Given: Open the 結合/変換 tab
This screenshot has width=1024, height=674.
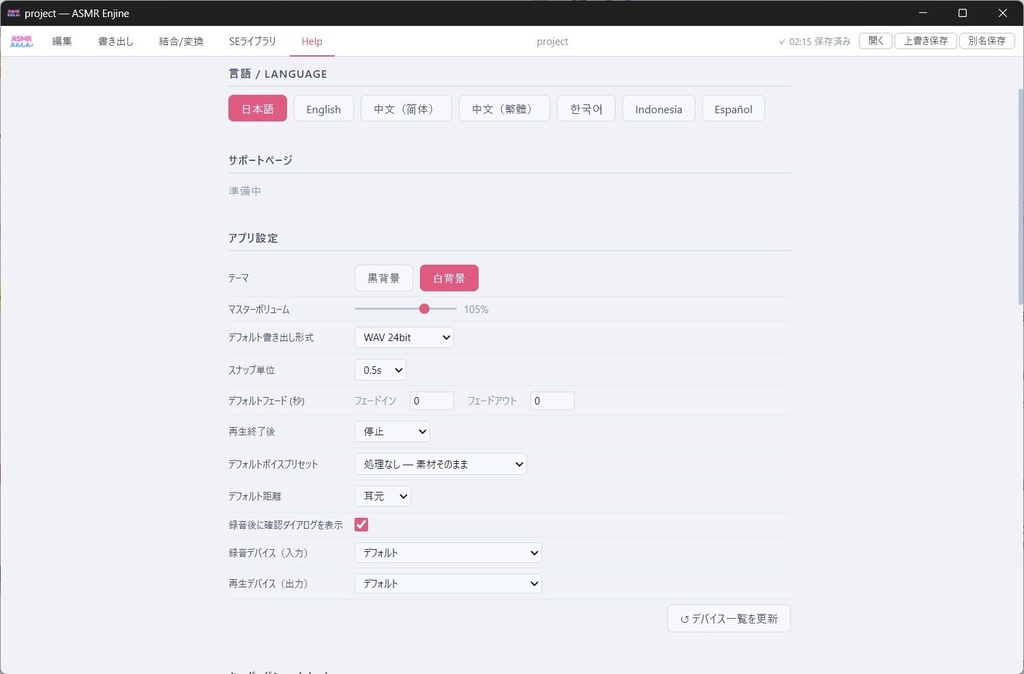Looking at the screenshot, I should pos(181,41).
